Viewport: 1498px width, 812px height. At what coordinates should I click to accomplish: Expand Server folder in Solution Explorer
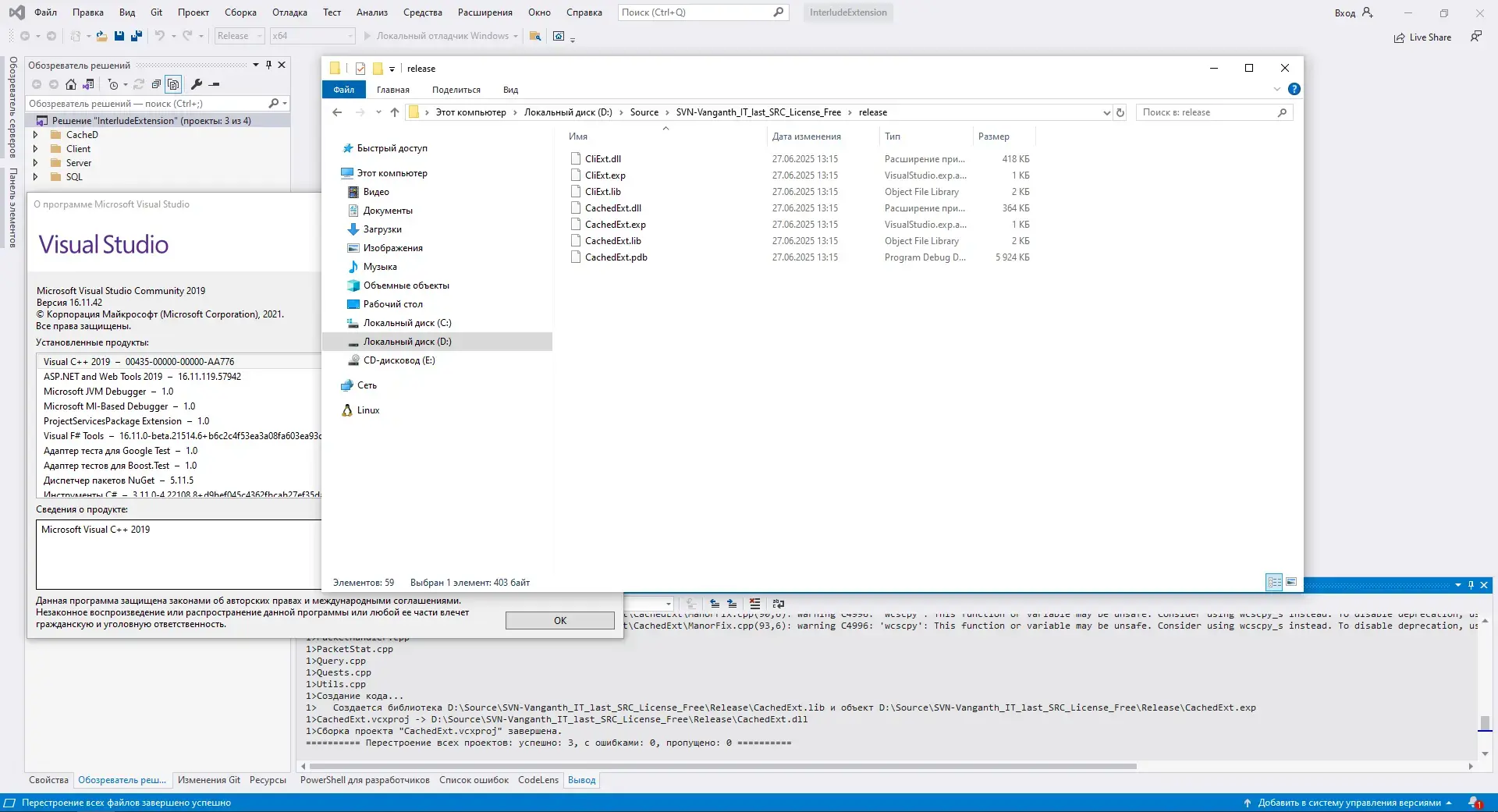35,163
